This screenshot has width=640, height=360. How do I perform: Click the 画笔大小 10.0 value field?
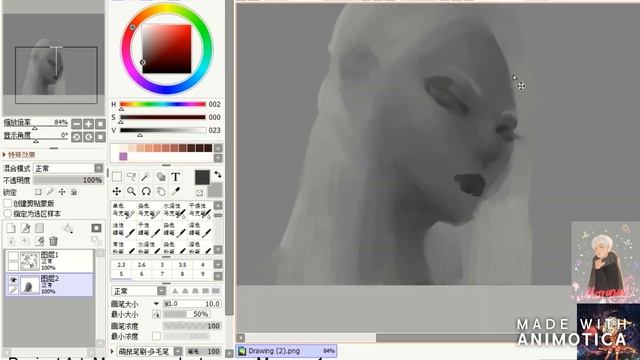pyautogui.click(x=192, y=304)
